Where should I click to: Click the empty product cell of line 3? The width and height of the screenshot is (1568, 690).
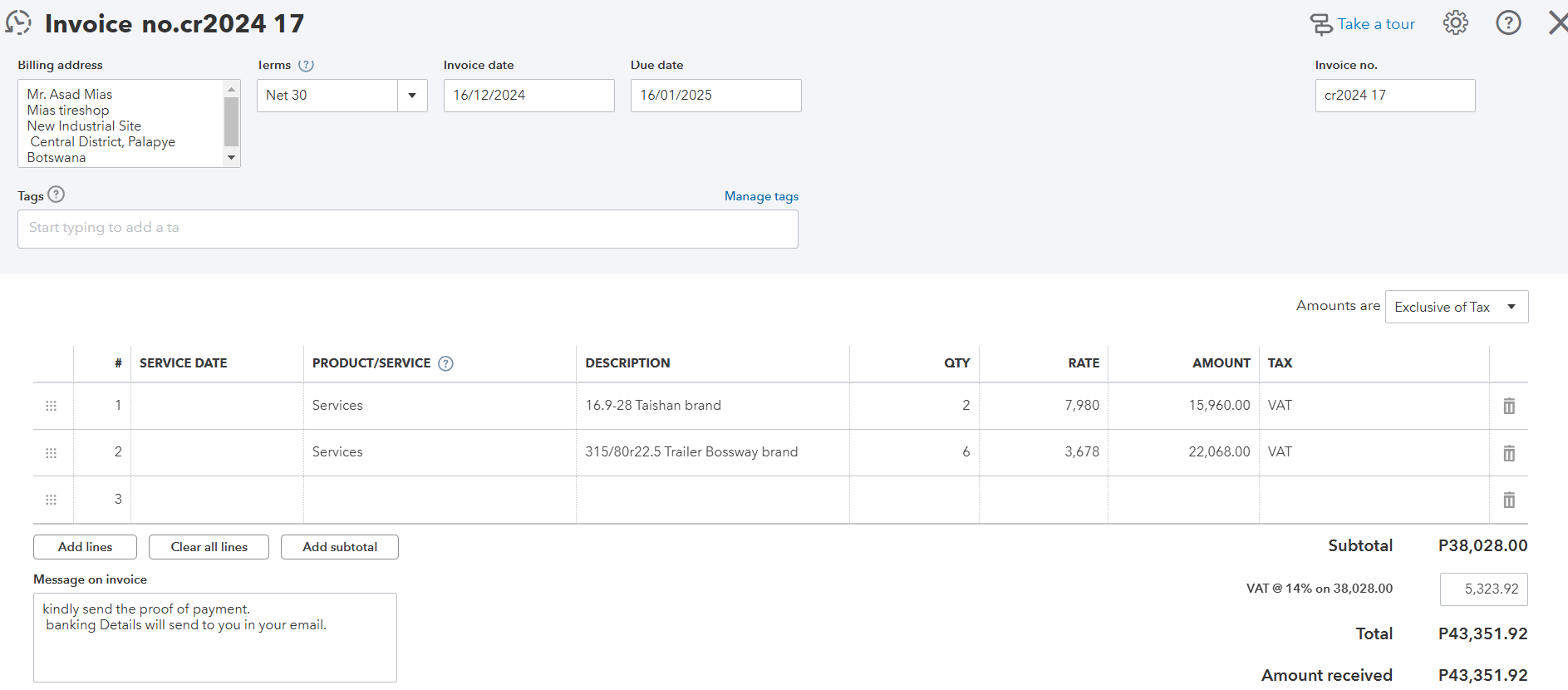[440, 500]
